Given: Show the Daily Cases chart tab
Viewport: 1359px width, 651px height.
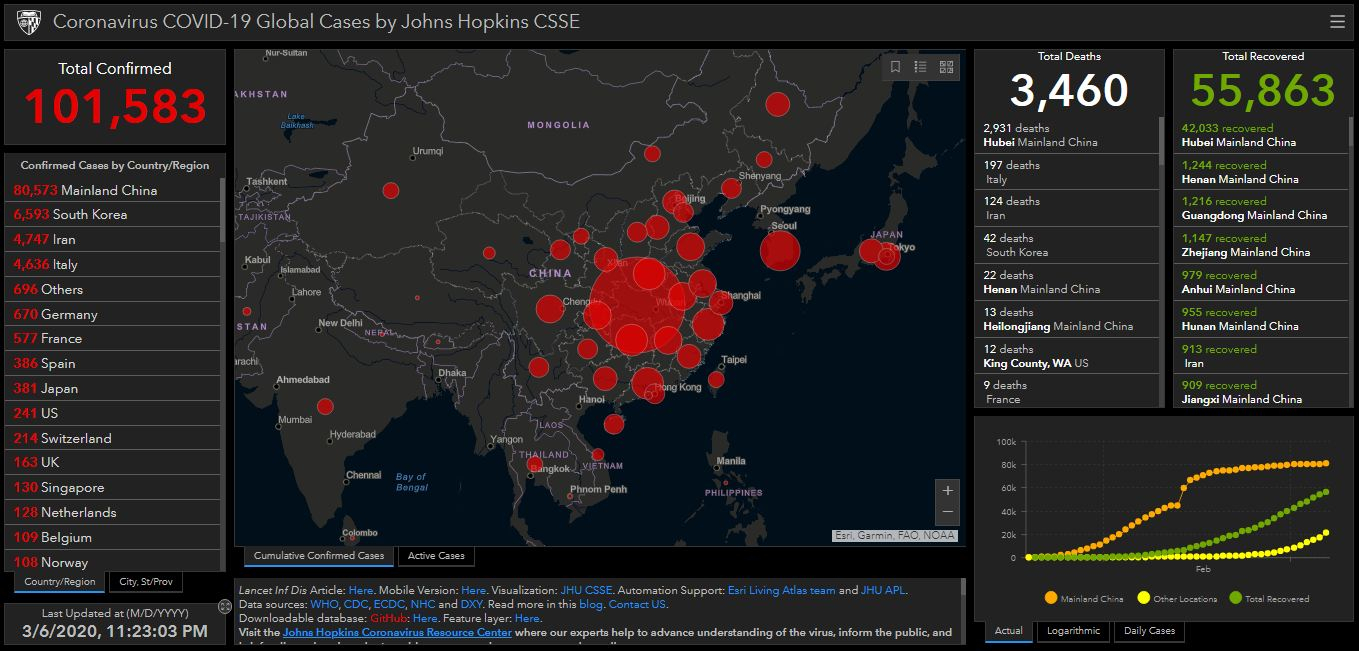Looking at the screenshot, I should 1148,631.
